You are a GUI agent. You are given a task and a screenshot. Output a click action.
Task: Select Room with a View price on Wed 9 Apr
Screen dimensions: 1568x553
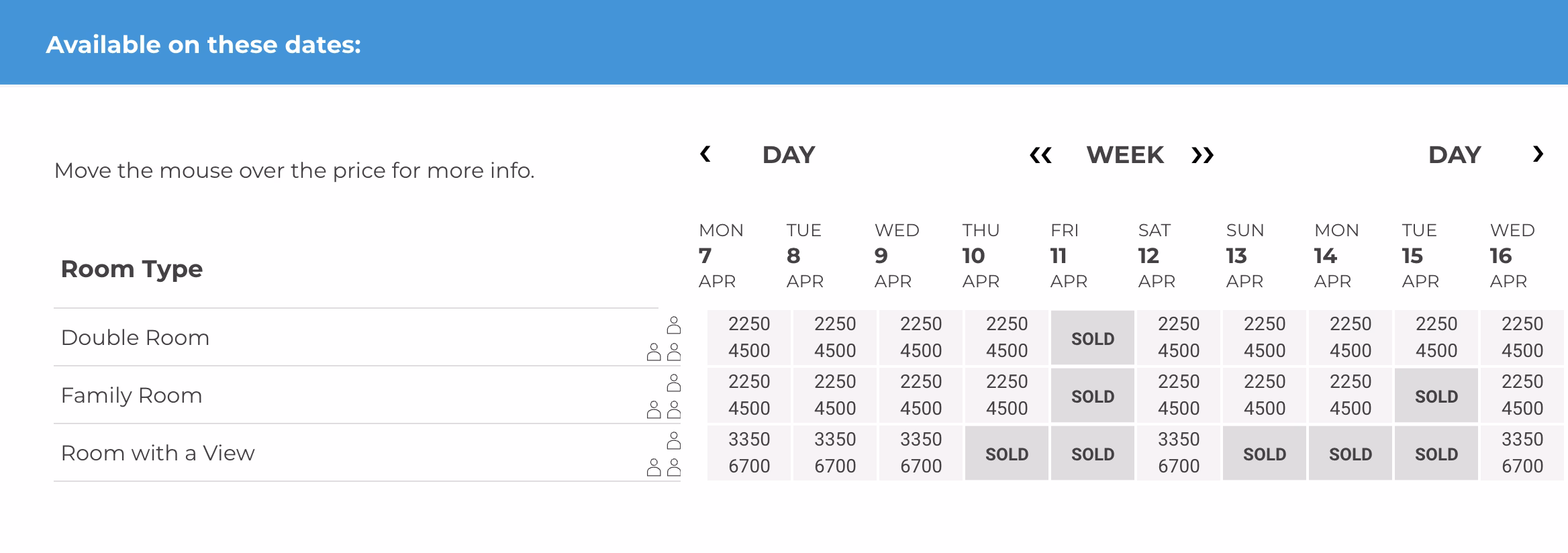point(921,453)
